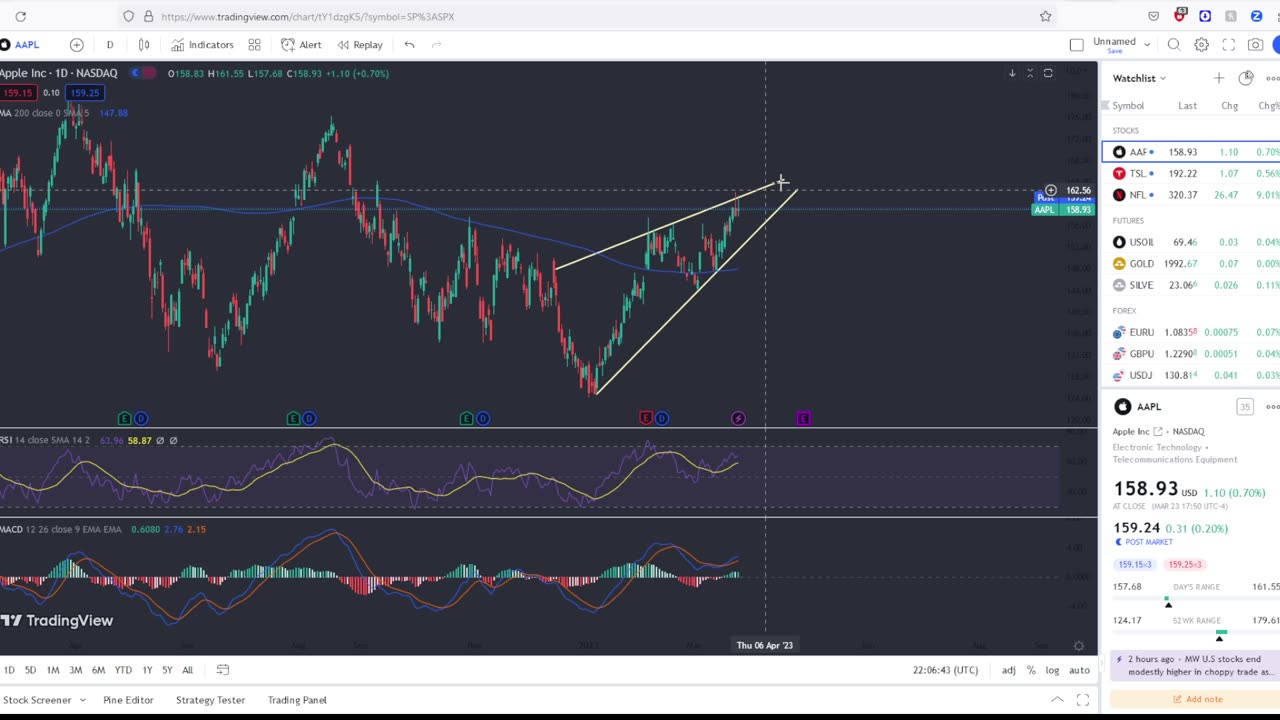
Task: Toggle percent scale
Action: [x=1031, y=670]
